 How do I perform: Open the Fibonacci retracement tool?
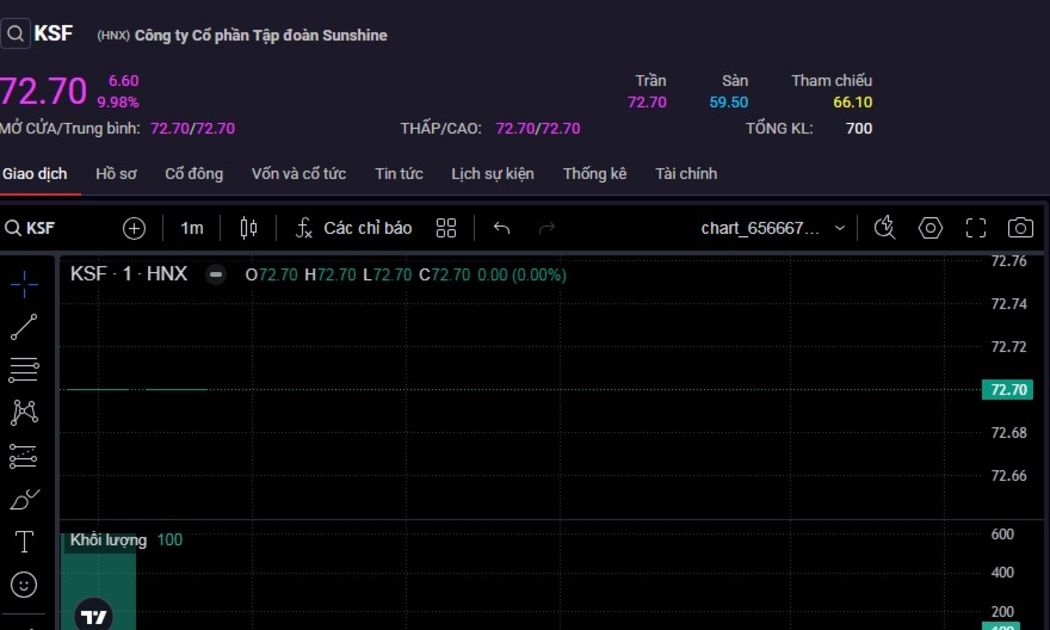click(x=24, y=370)
